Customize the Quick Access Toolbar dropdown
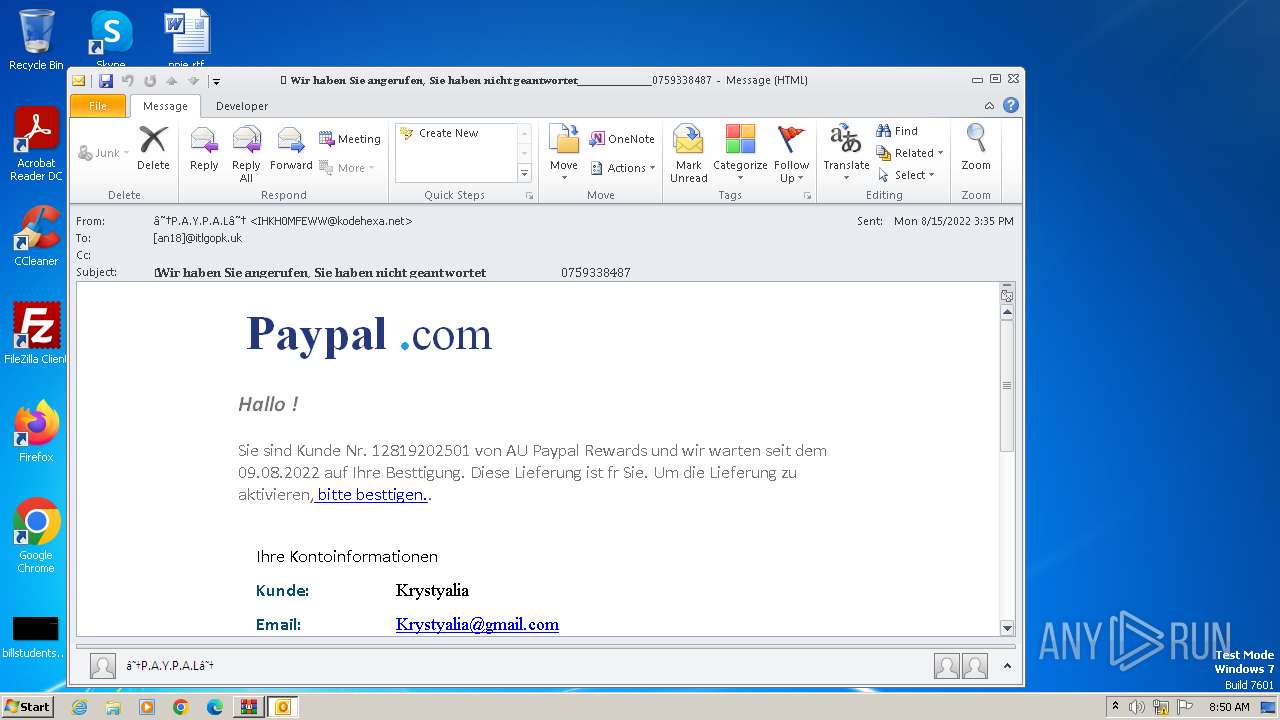The height and width of the screenshot is (720, 1280). 215,81
